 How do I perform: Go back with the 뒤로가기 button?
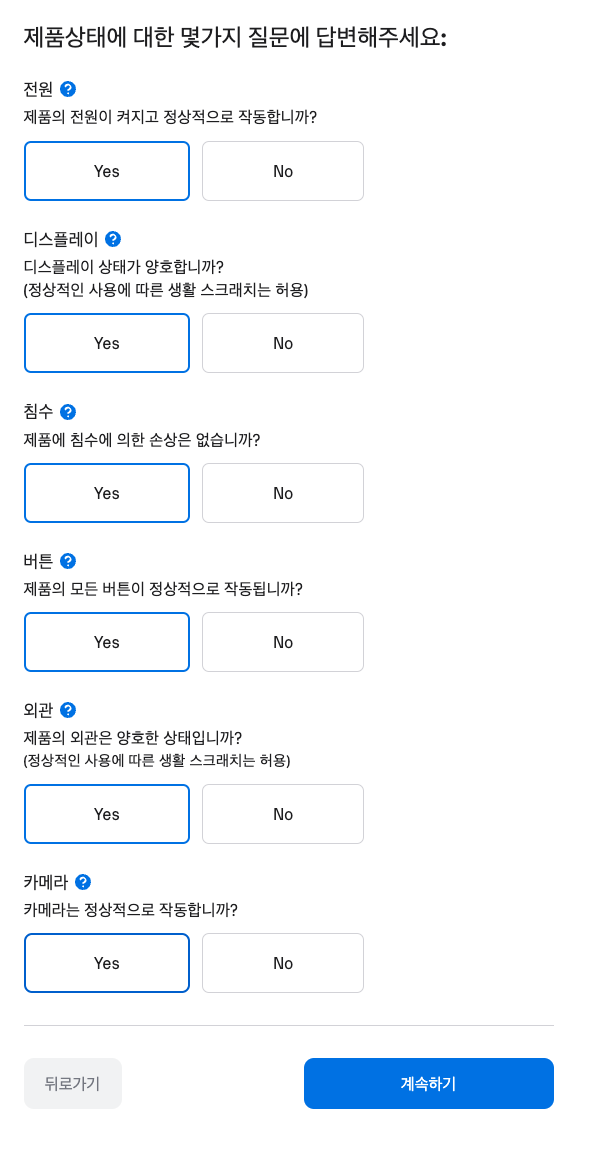73,1083
